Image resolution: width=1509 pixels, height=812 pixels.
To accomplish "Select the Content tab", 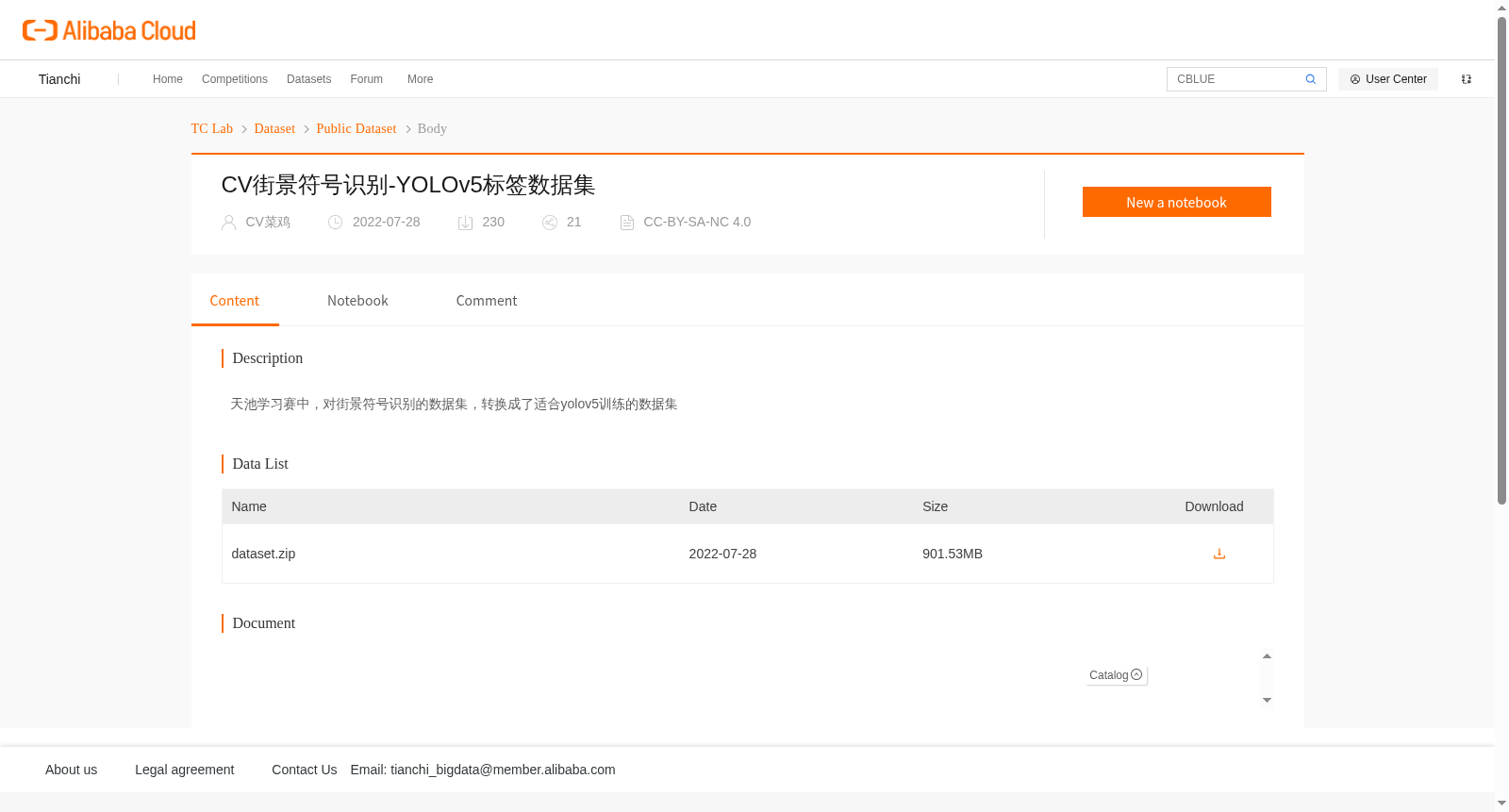I will click(x=235, y=301).
